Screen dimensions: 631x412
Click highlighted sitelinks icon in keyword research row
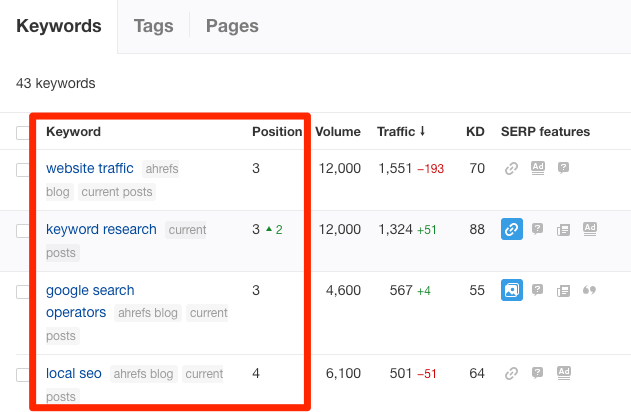tap(512, 229)
